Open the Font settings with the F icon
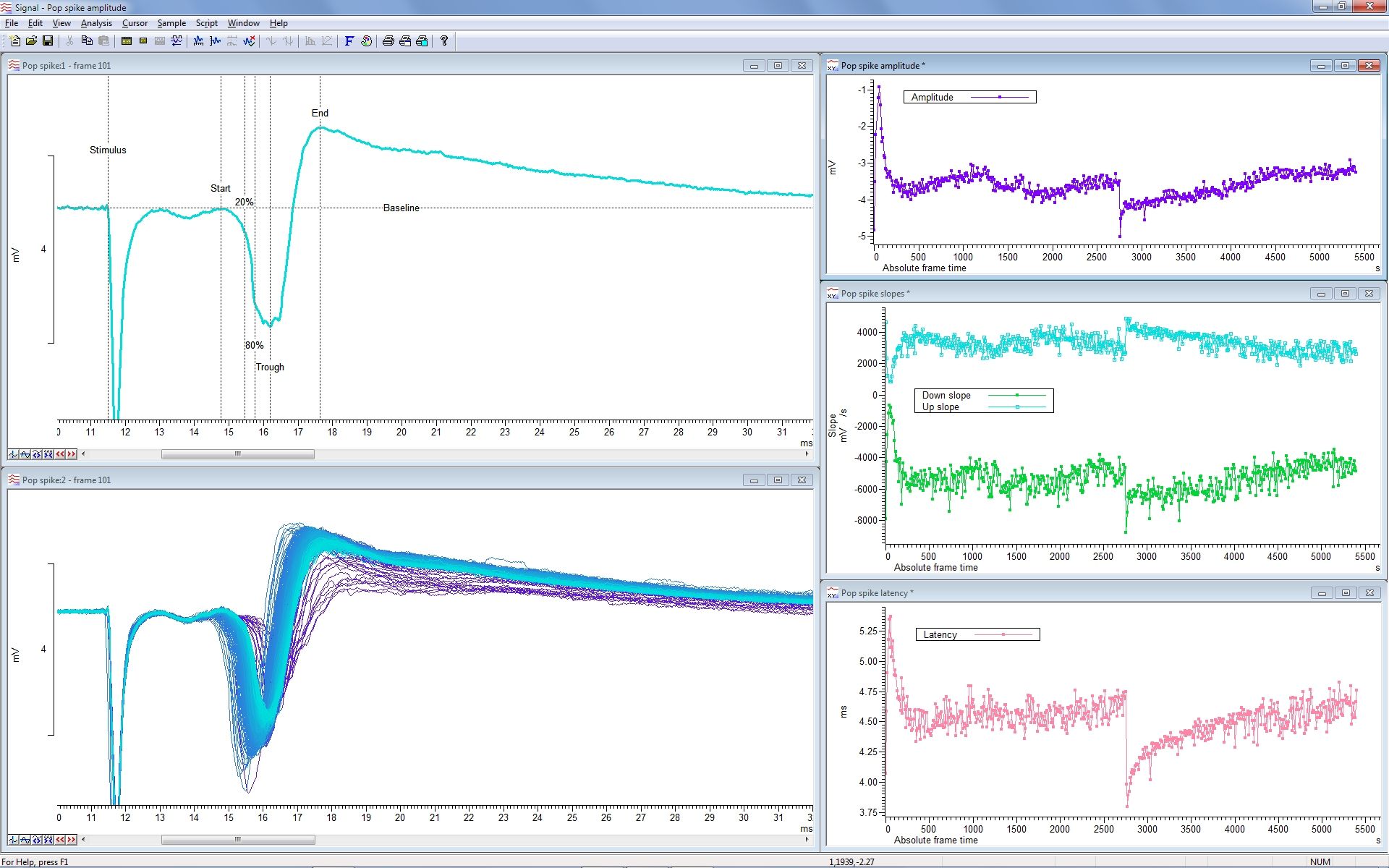Image resolution: width=1389 pixels, height=868 pixels. (349, 41)
